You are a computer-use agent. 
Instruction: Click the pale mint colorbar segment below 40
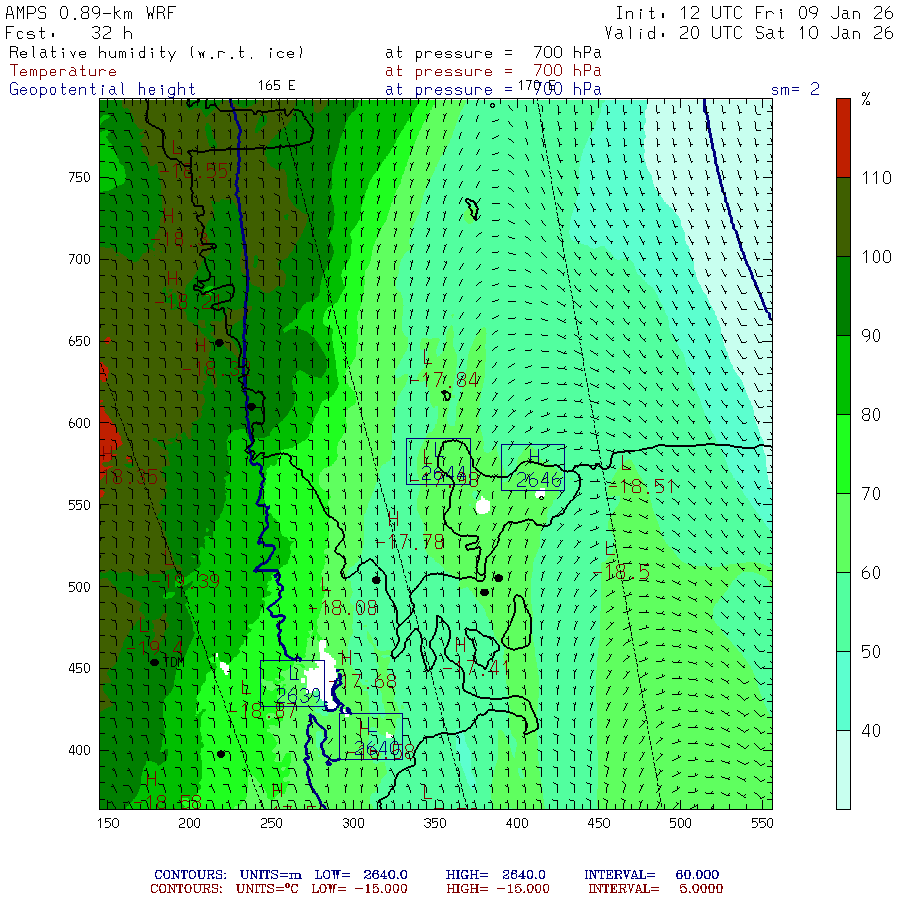click(x=843, y=770)
